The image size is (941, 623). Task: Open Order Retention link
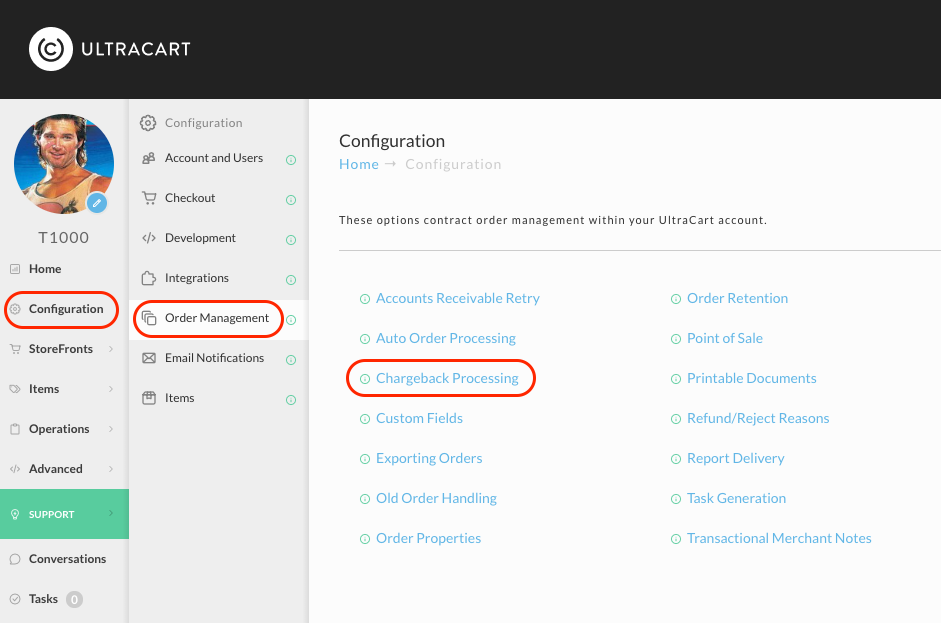737,298
